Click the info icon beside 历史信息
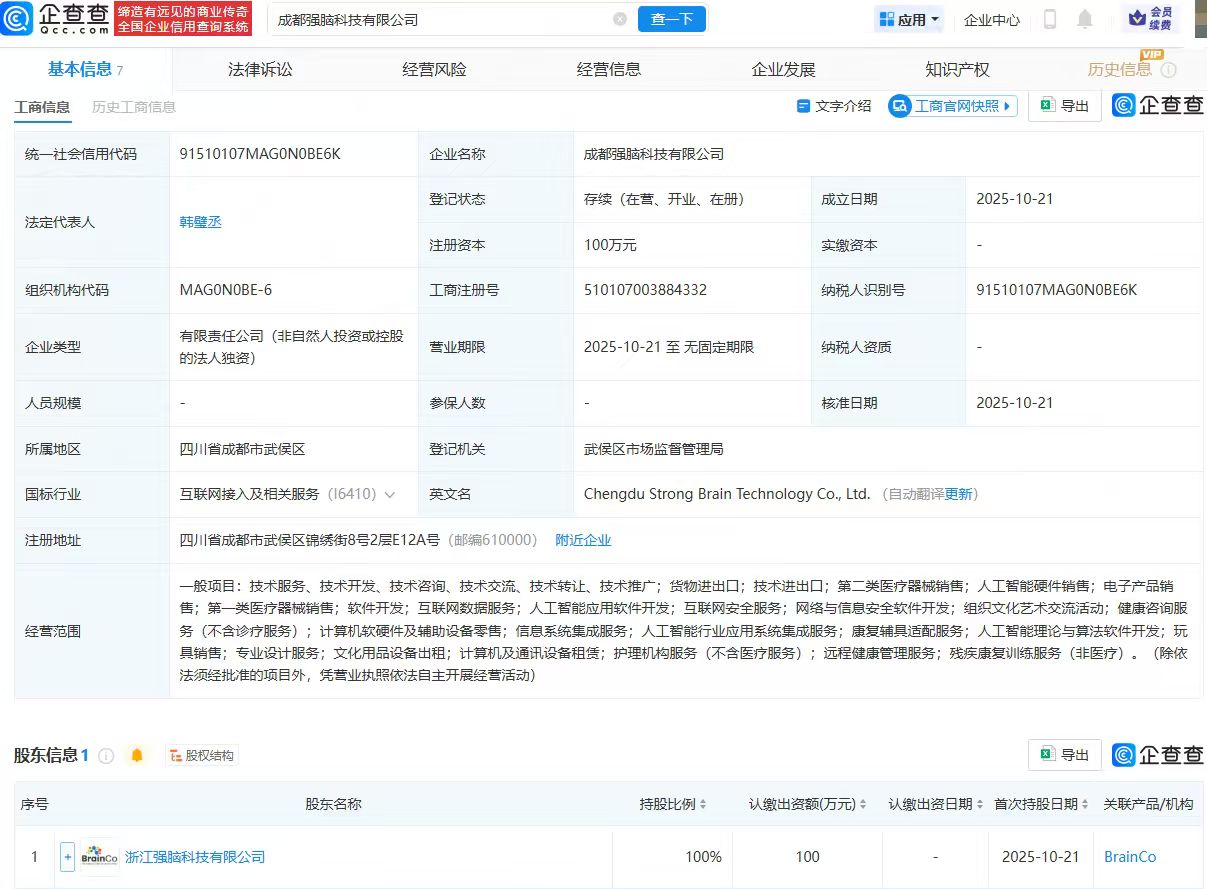The width and height of the screenshot is (1207, 889). click(1168, 70)
